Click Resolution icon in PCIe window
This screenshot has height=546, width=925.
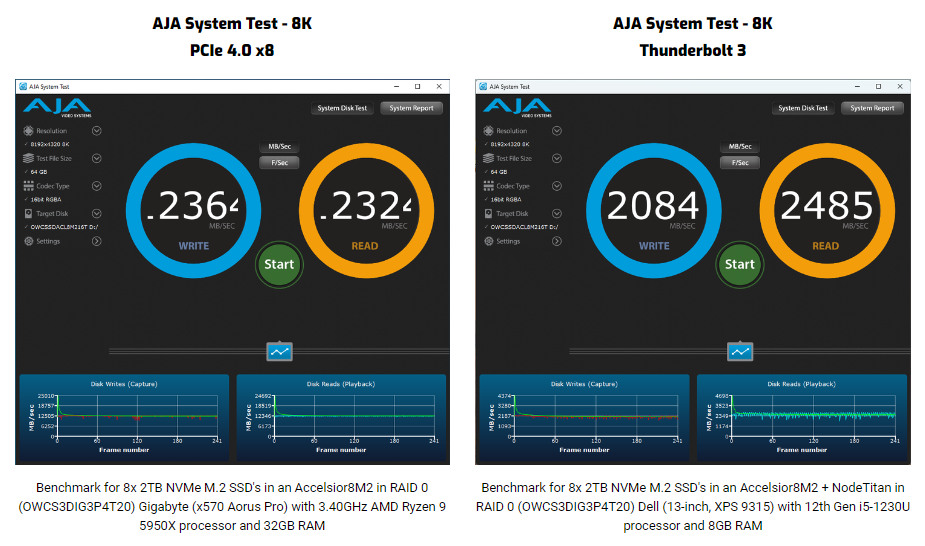tap(28, 131)
